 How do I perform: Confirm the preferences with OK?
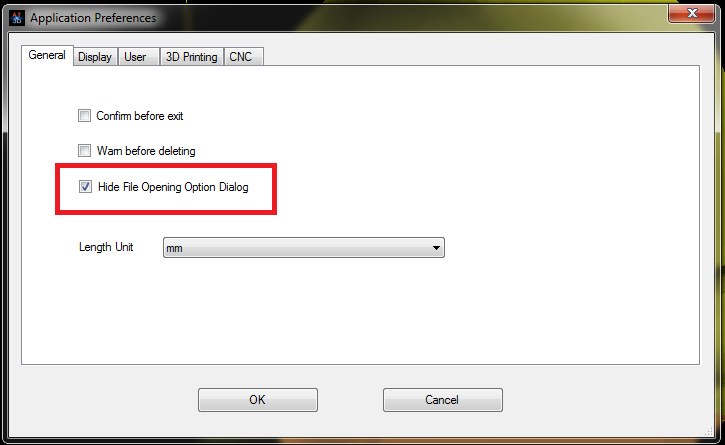(x=258, y=400)
